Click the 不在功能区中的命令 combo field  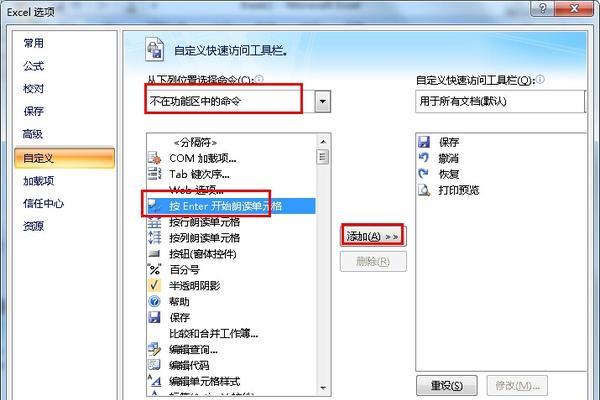pyautogui.click(x=231, y=101)
